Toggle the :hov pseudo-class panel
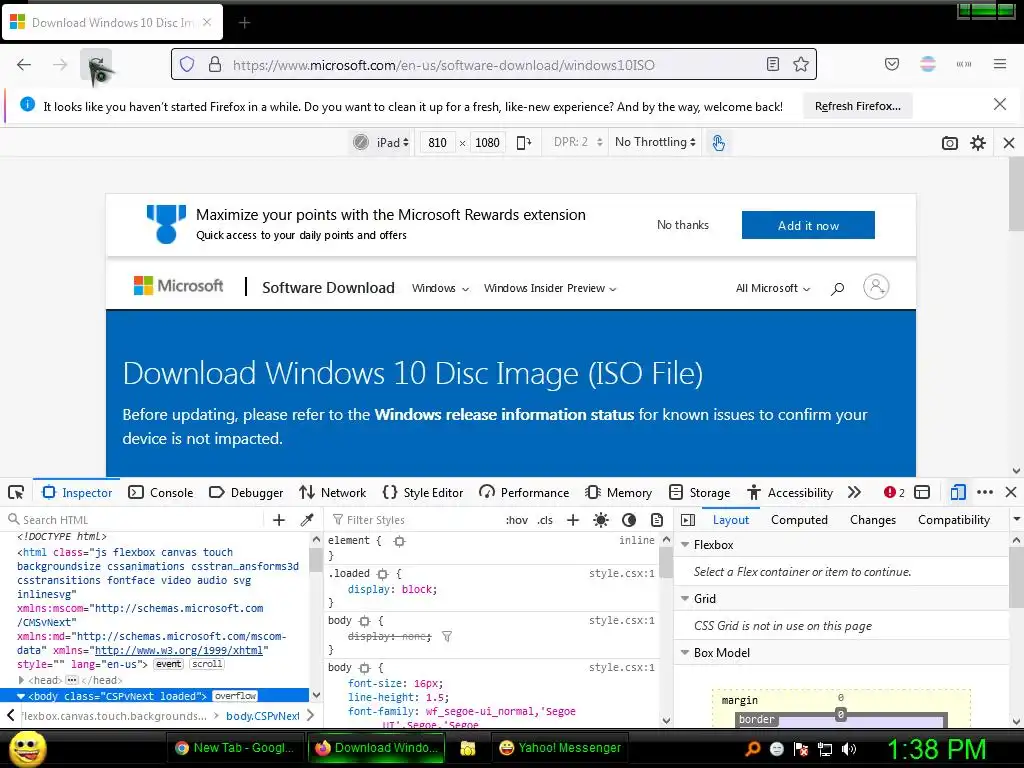 pyautogui.click(x=517, y=520)
